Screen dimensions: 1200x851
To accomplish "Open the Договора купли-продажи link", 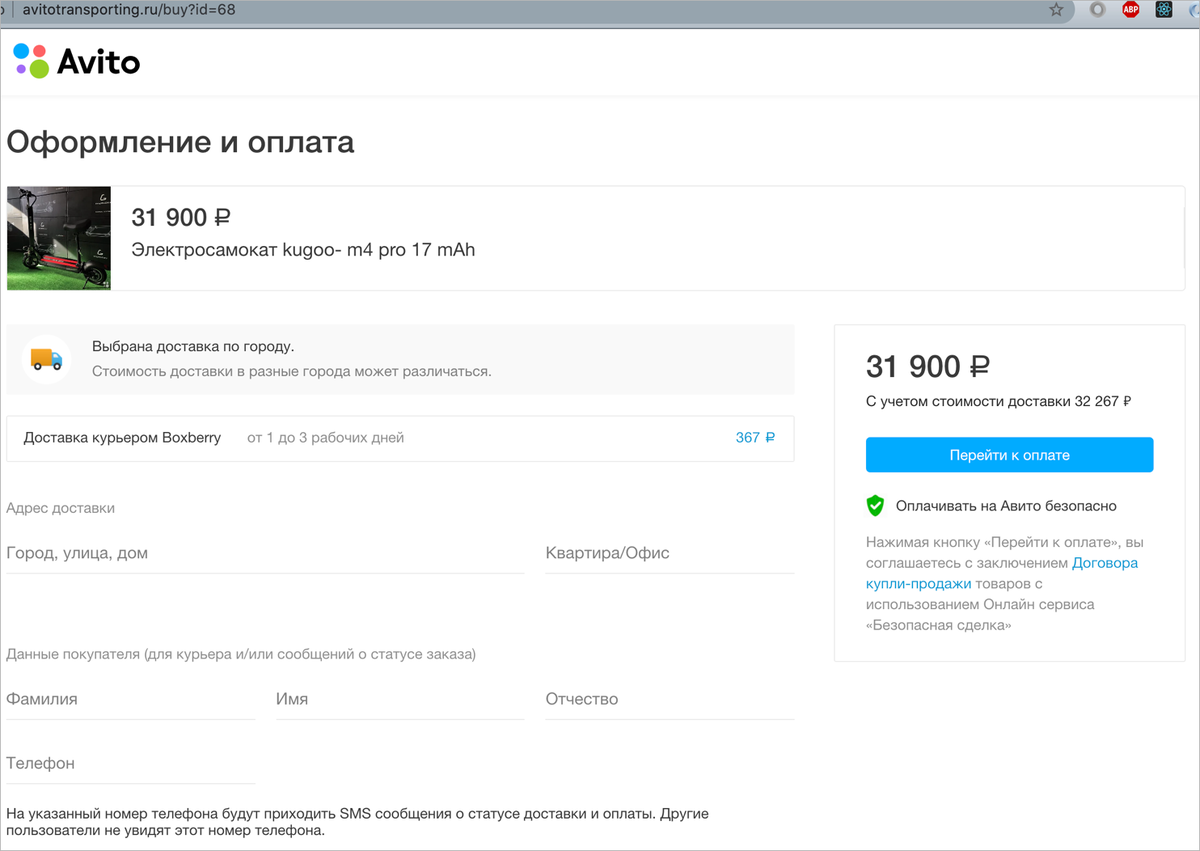I will 1002,573.
